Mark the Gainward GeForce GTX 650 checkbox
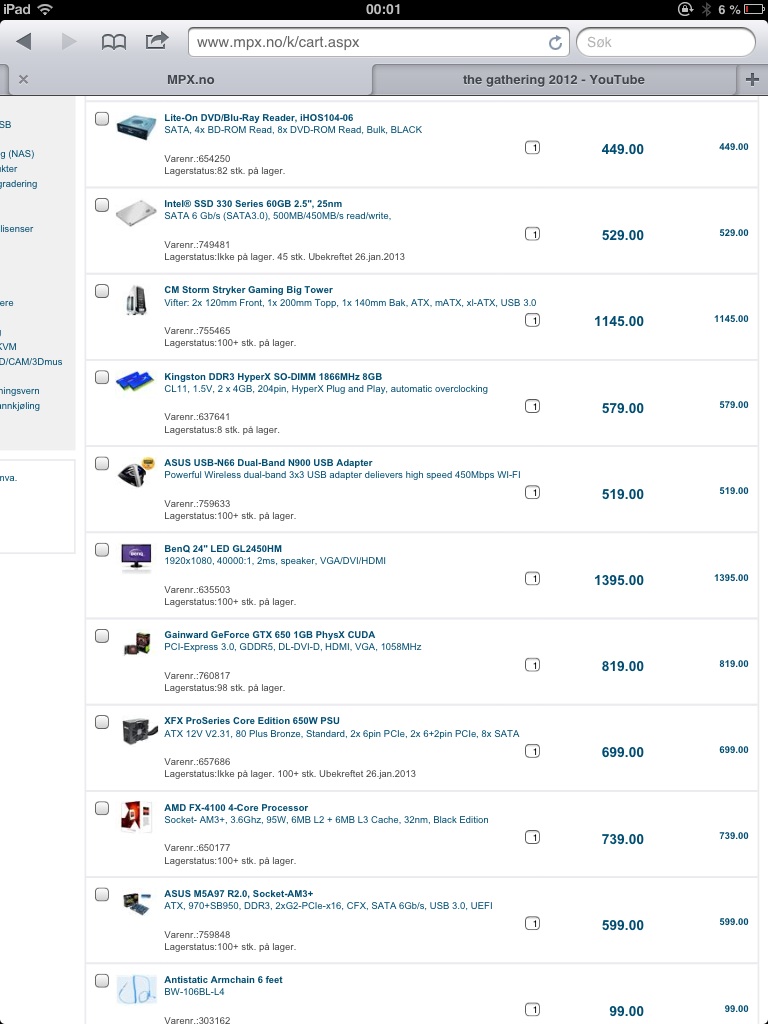This screenshot has height=1024, width=768. pyautogui.click(x=102, y=635)
